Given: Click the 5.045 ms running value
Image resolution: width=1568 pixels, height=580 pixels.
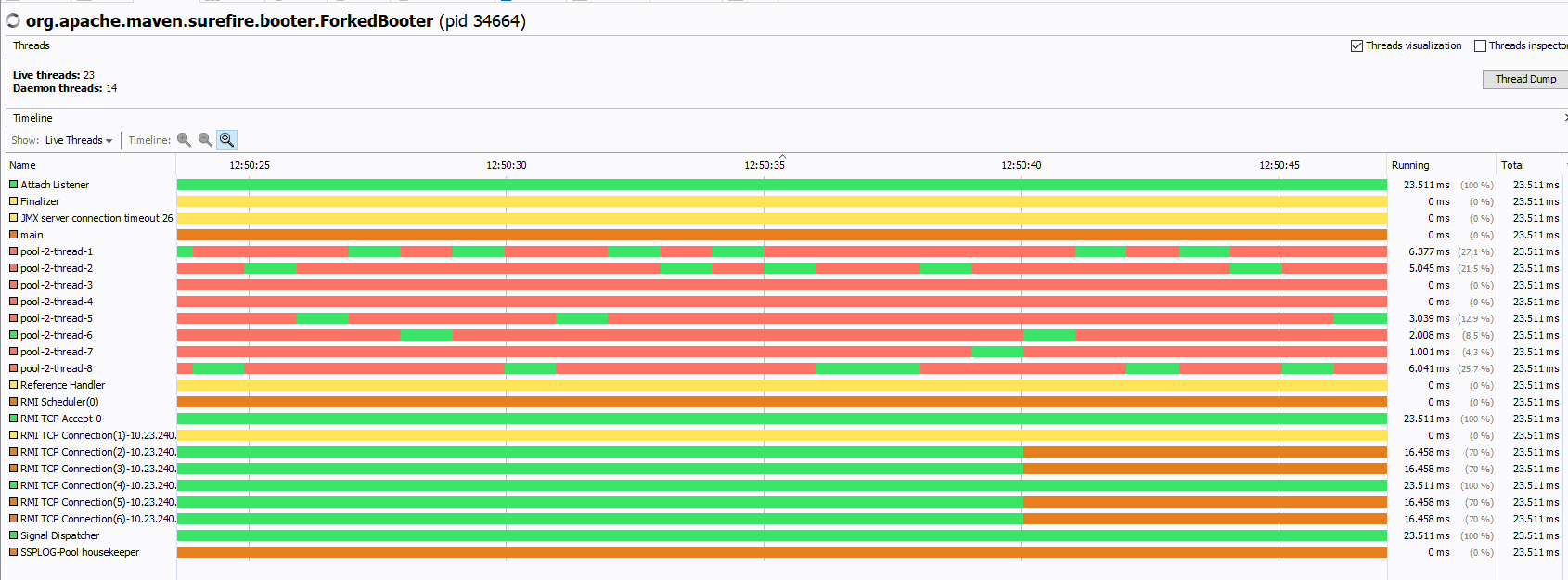Looking at the screenshot, I should (x=1429, y=268).
